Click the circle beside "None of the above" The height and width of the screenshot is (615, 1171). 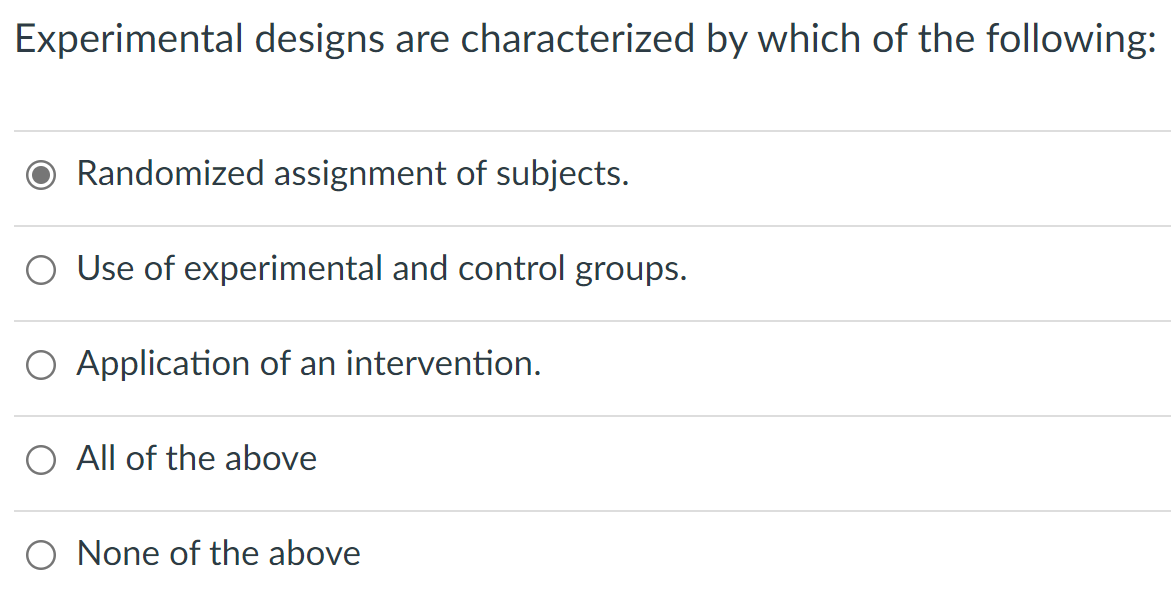click(40, 554)
